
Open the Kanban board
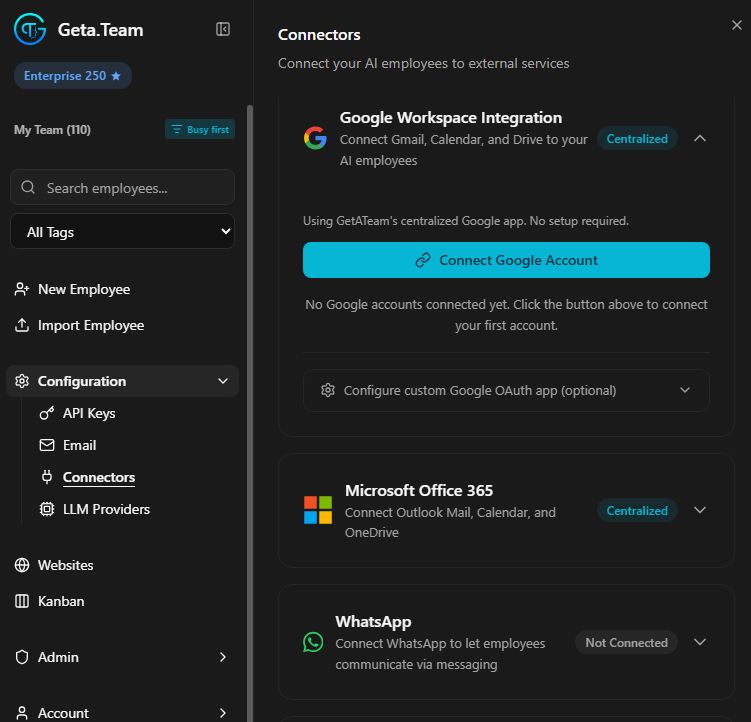click(61, 601)
